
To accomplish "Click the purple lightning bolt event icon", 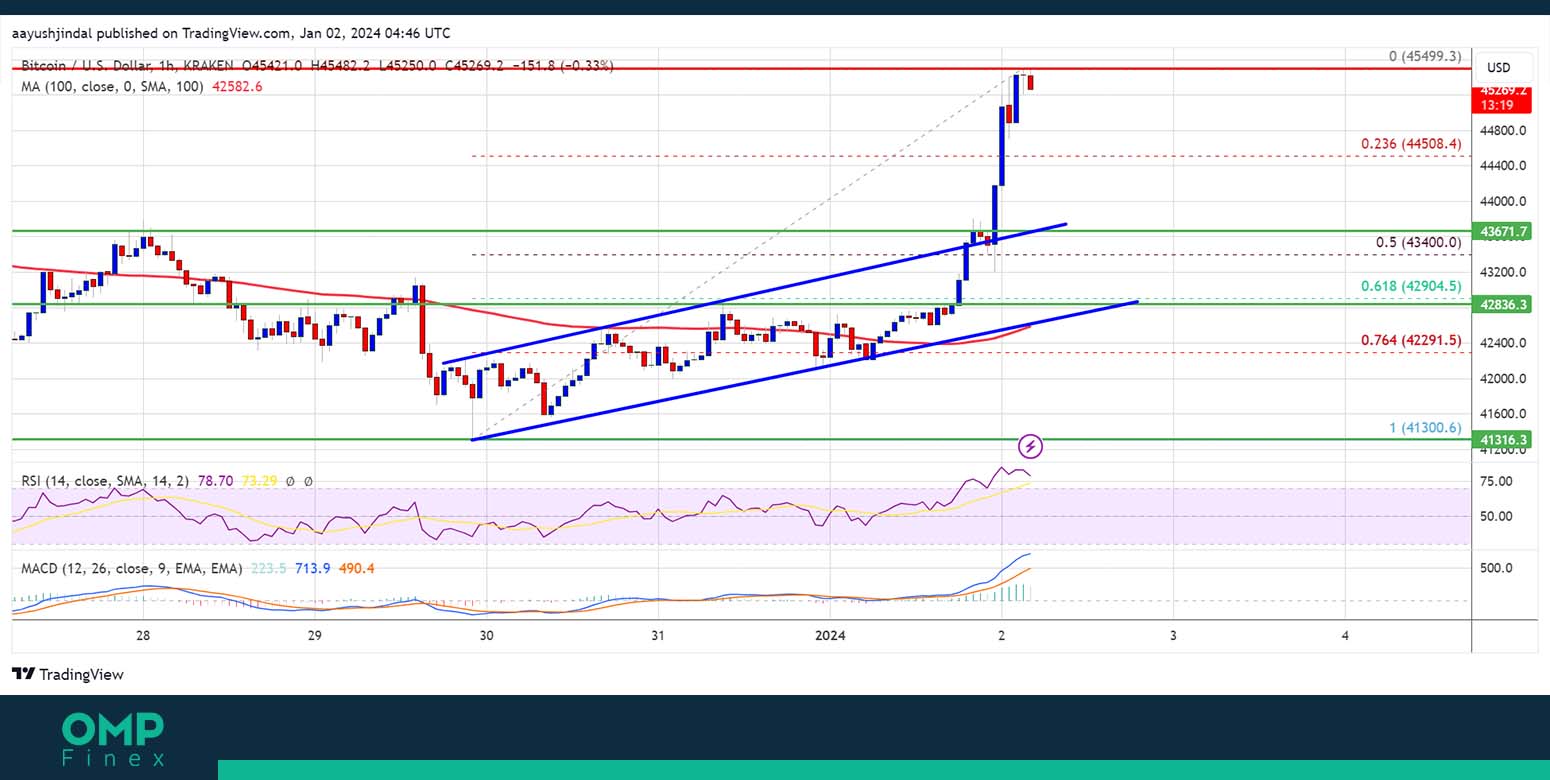I will click(1031, 446).
